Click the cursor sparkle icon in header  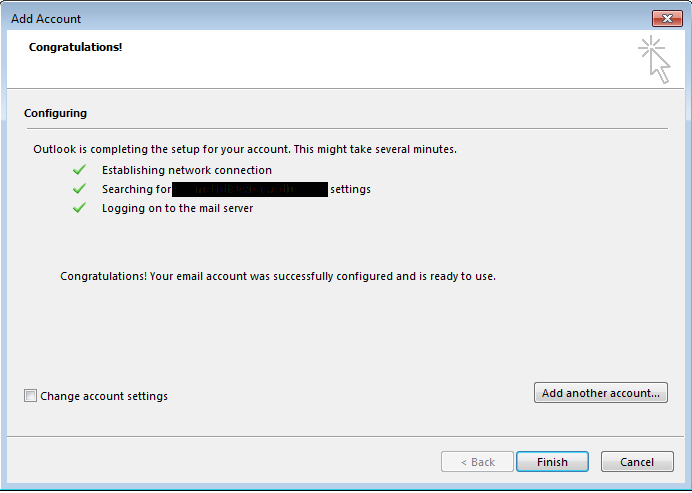(655, 59)
